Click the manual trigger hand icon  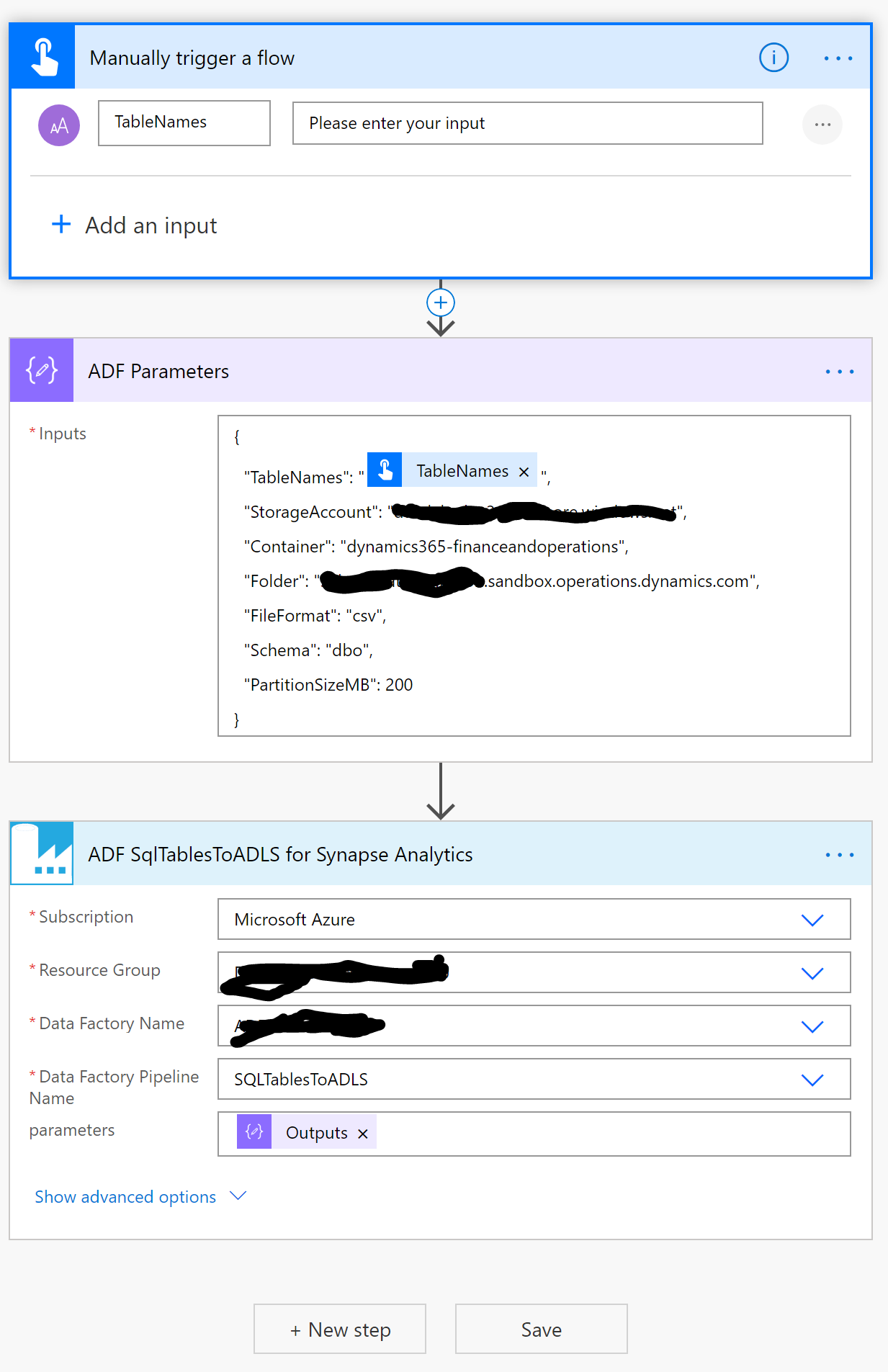[43, 58]
